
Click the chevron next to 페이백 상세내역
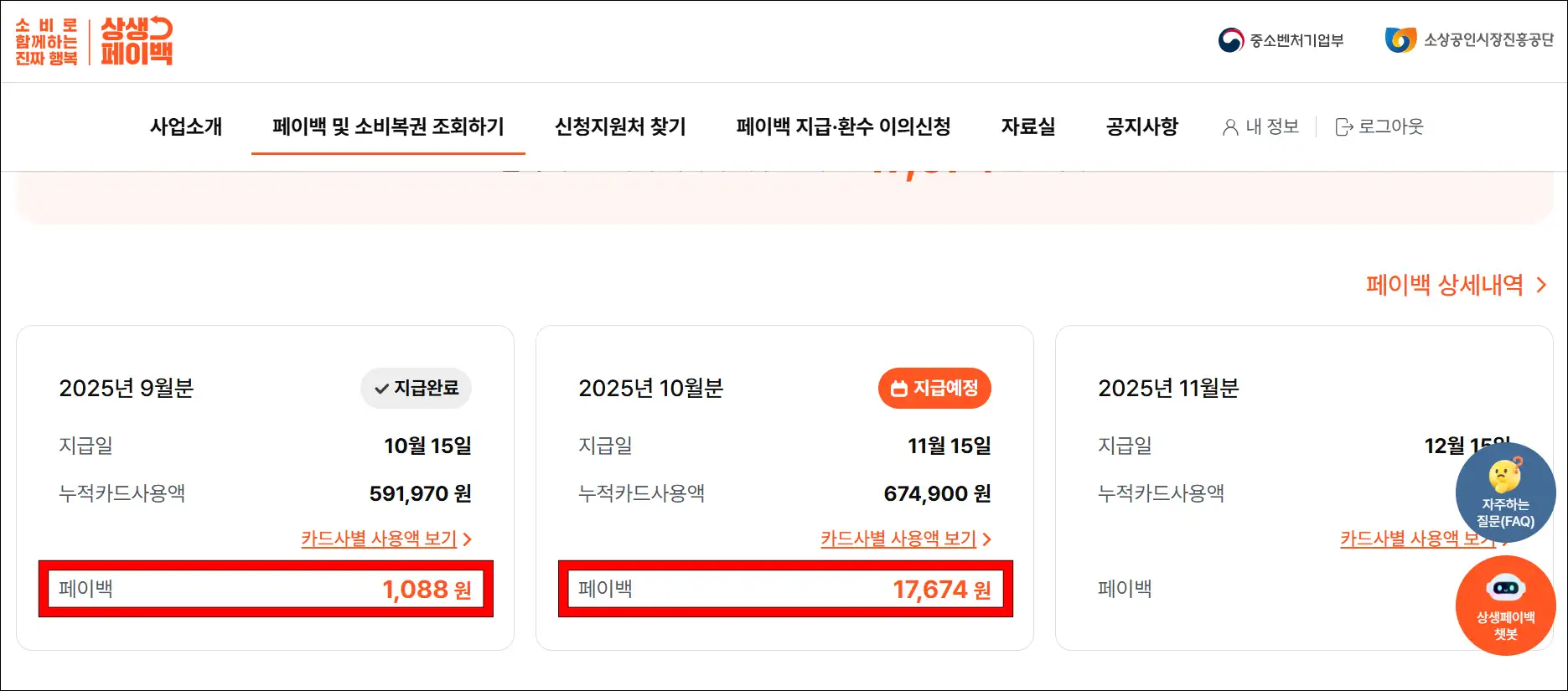[1540, 285]
